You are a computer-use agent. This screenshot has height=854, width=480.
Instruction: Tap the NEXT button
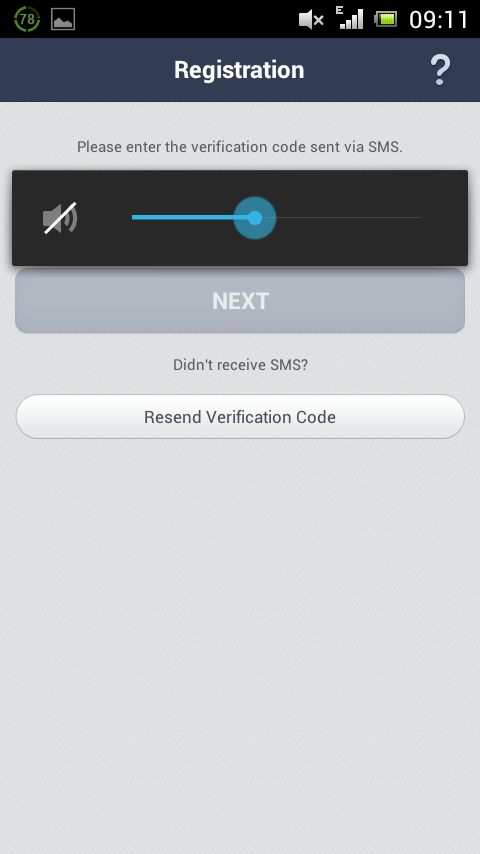click(240, 301)
